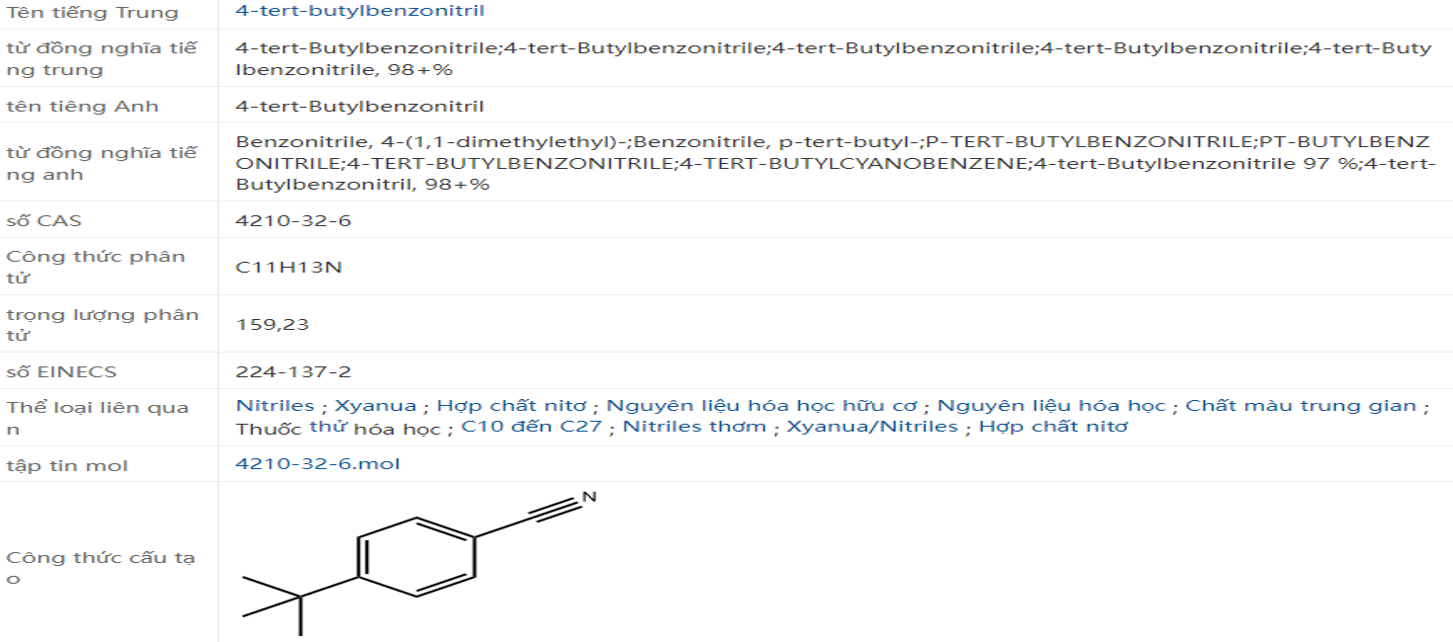Click the EINECS number 224-137-2
The width and height of the screenshot is (1453, 642).
293,372
